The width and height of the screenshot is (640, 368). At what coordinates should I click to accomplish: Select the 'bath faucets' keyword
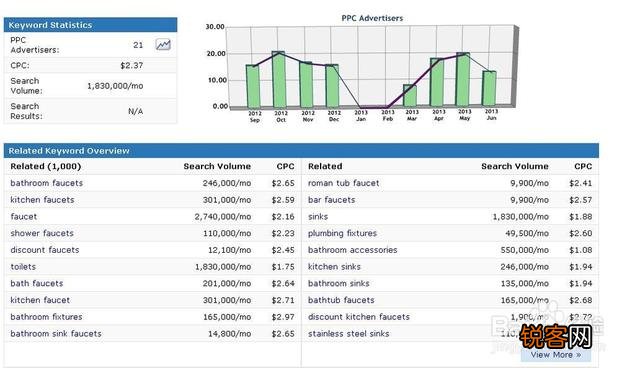pos(37,284)
